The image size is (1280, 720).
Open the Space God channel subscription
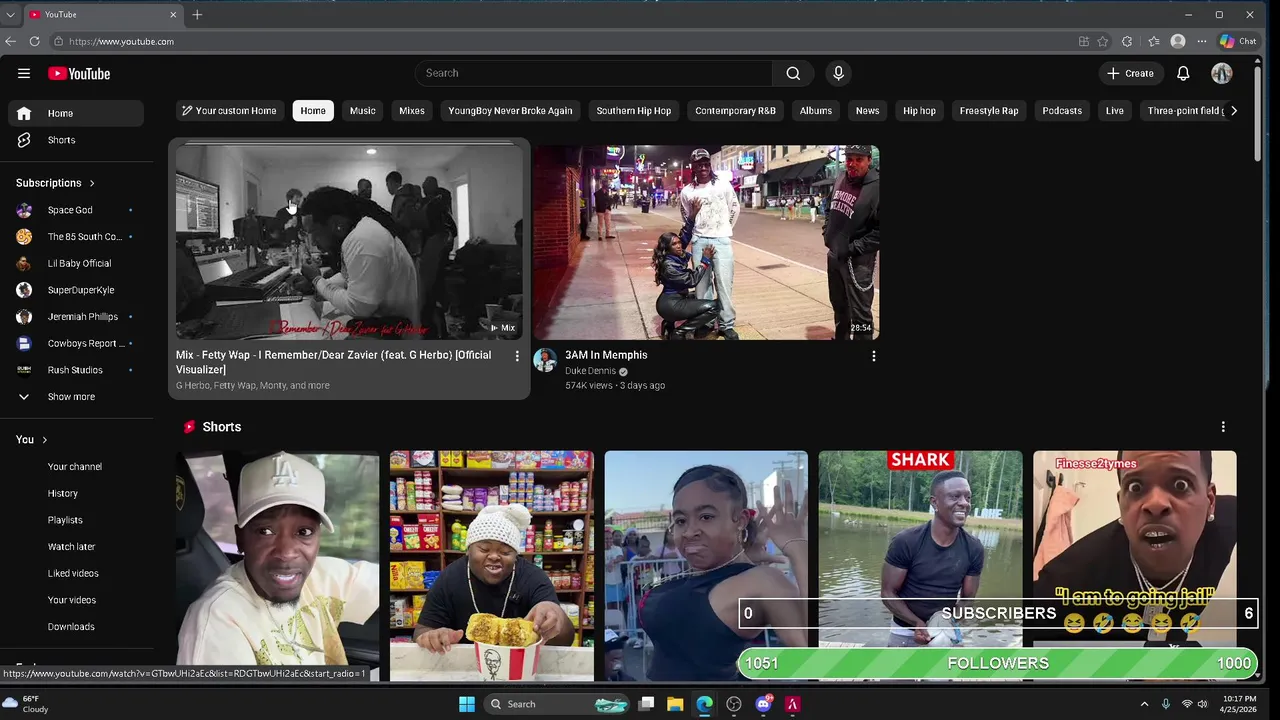[x=76, y=210]
